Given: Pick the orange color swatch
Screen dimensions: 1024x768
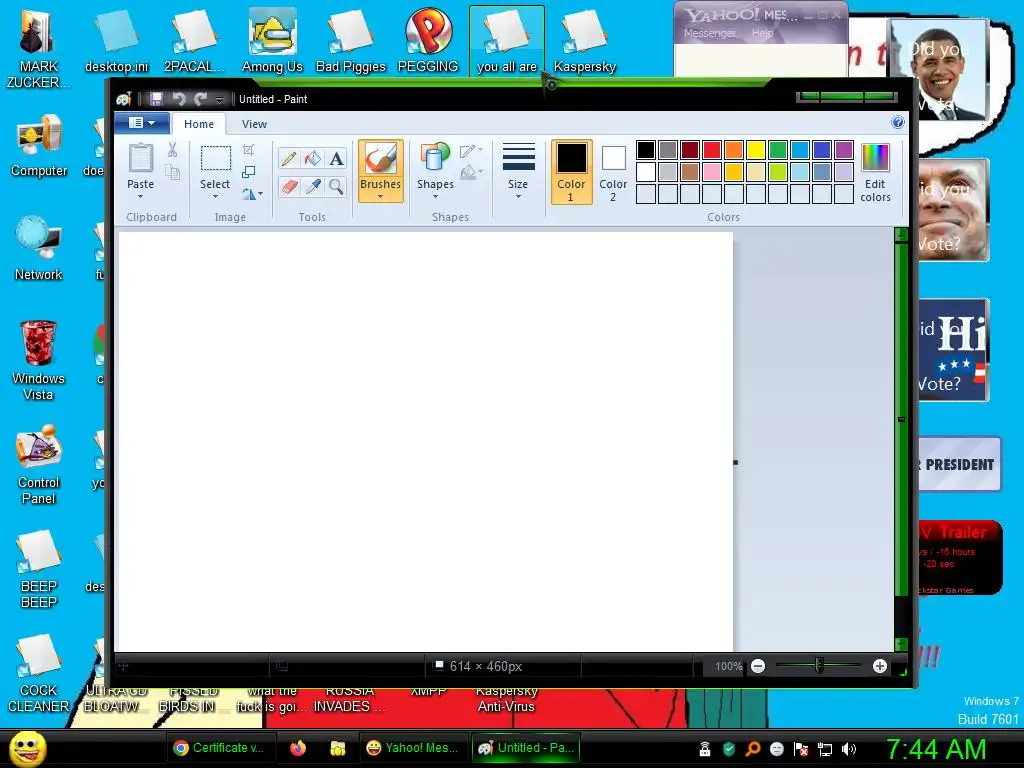Looking at the screenshot, I should coord(733,150).
